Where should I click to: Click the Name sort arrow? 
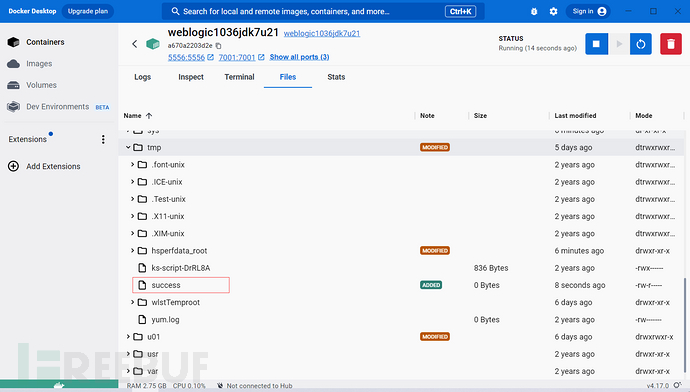coord(149,116)
